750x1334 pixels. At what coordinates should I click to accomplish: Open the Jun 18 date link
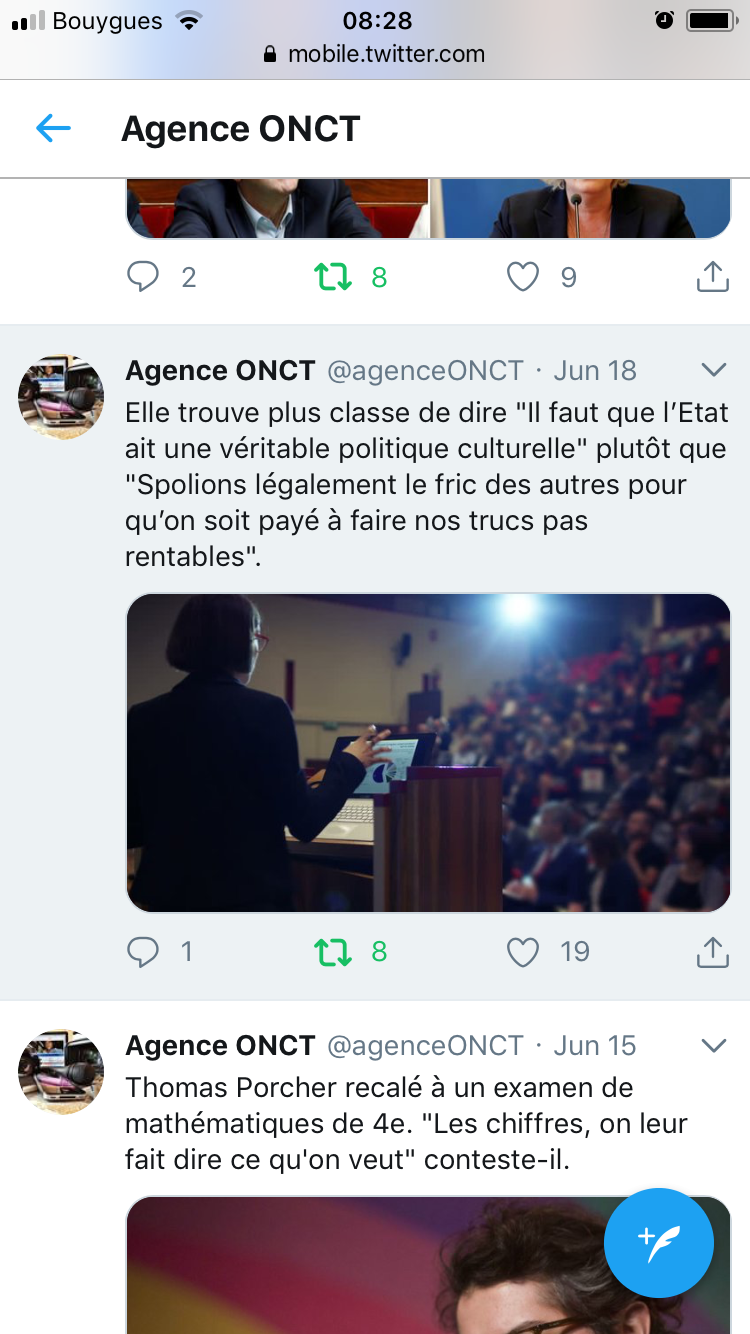pyautogui.click(x=595, y=370)
